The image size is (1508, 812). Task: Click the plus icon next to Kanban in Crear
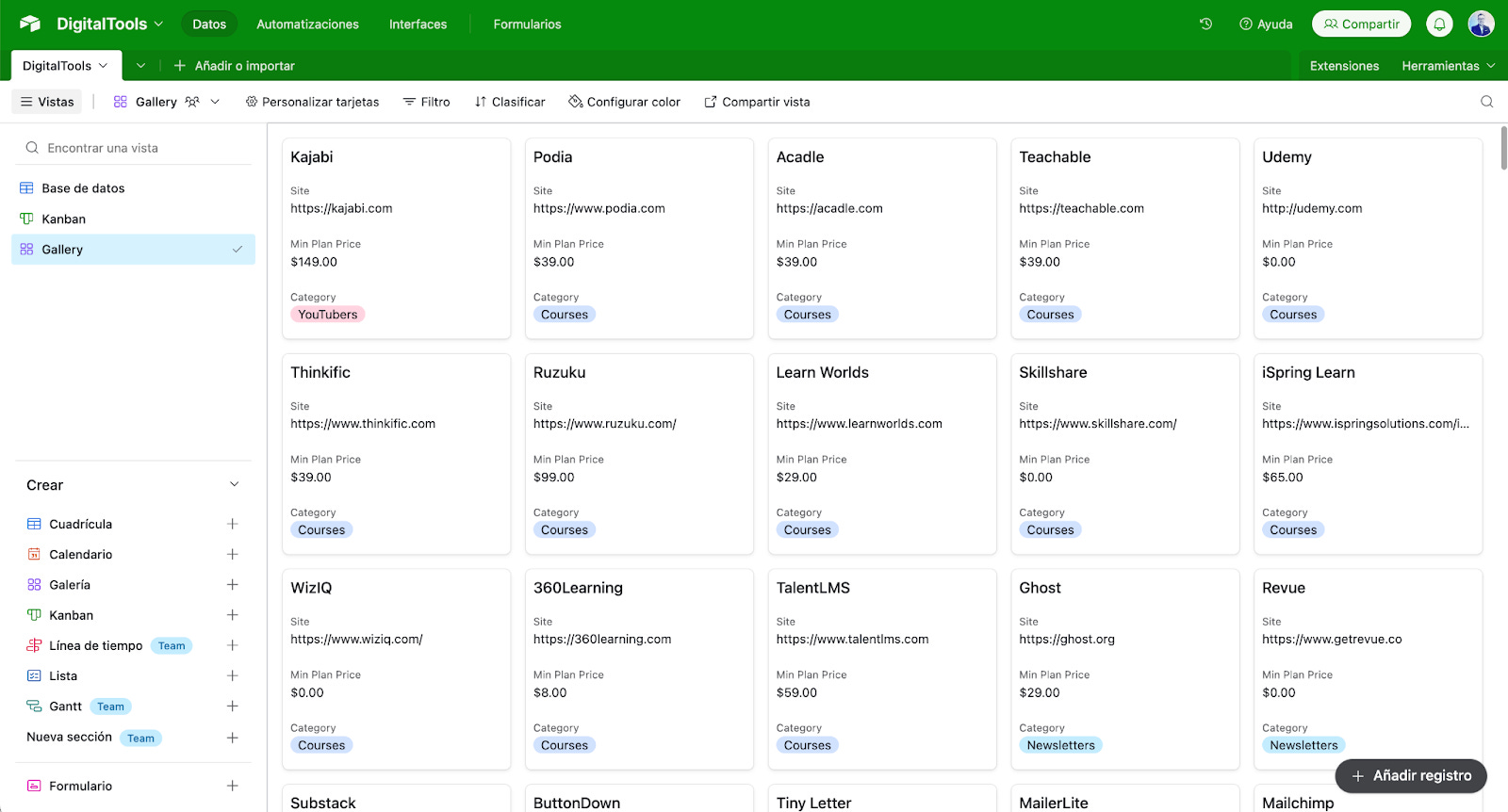232,615
